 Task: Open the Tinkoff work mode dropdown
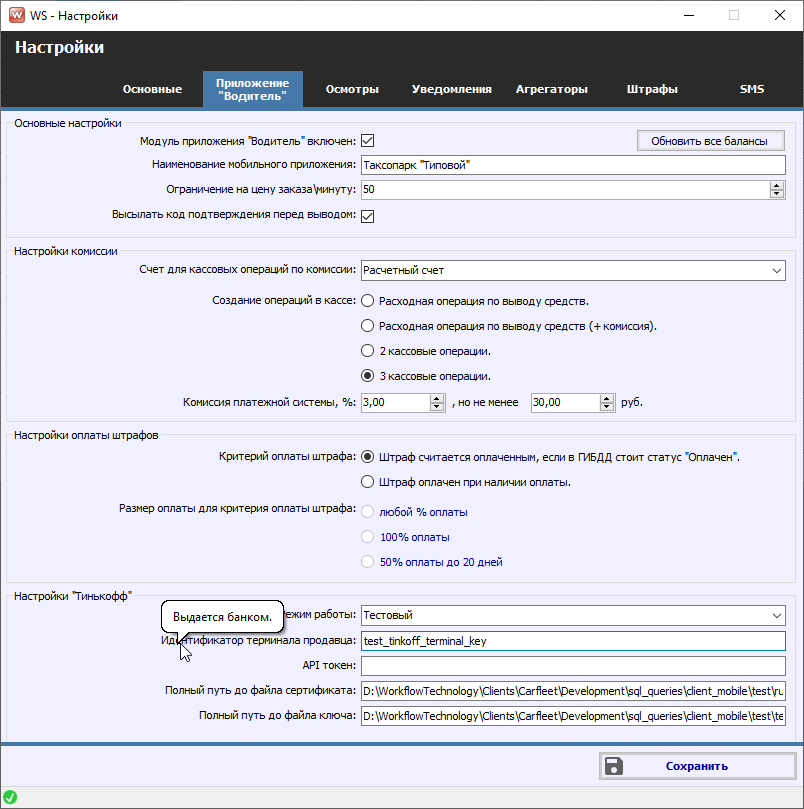click(x=777, y=615)
